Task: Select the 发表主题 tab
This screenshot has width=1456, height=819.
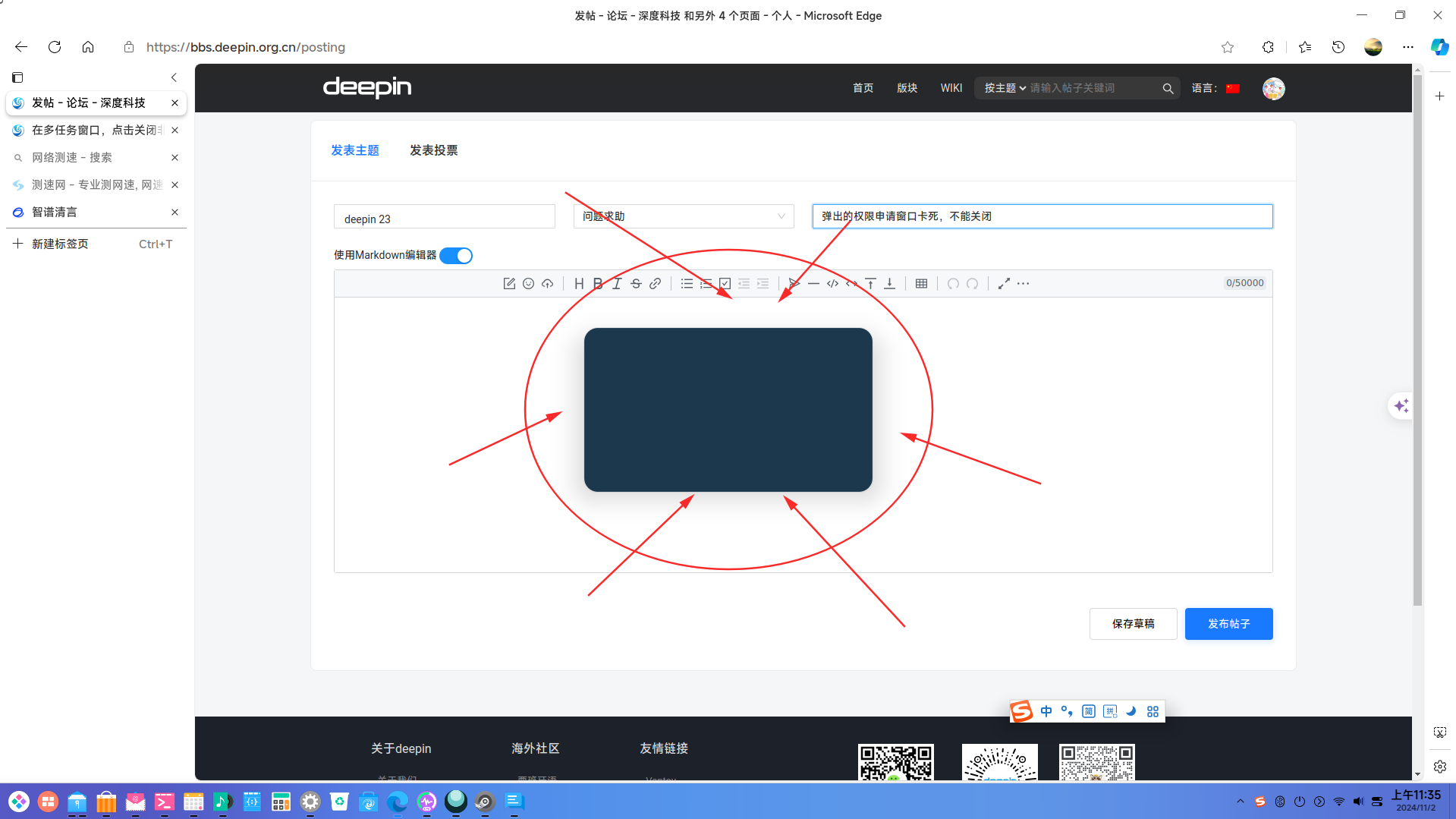Action: pos(354,150)
